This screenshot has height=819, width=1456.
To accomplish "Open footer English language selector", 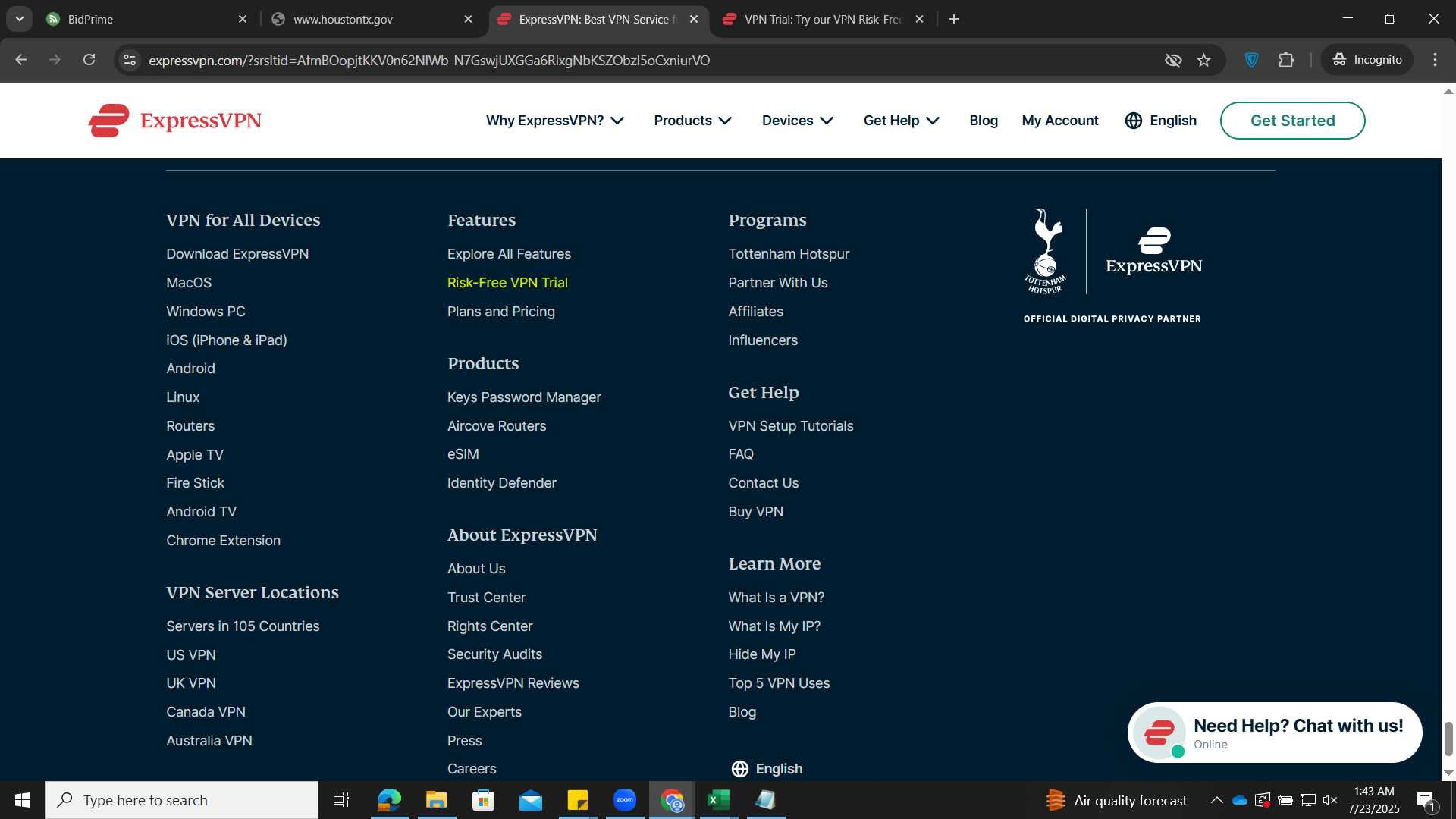I will [x=767, y=769].
